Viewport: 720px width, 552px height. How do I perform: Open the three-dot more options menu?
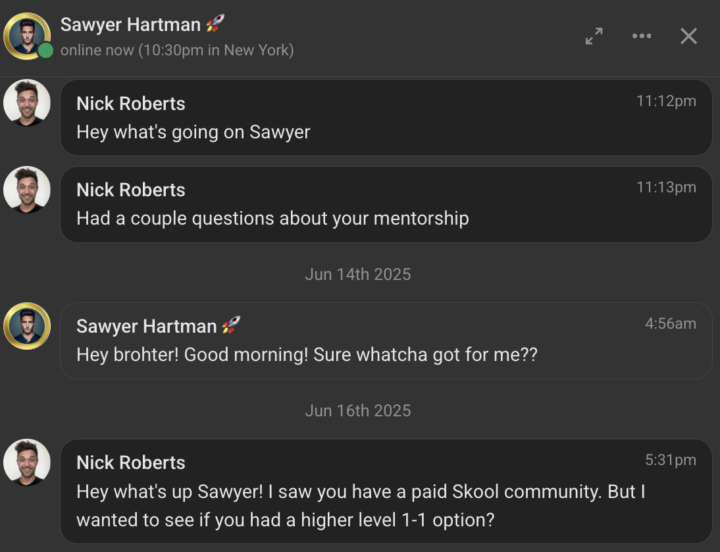point(641,36)
